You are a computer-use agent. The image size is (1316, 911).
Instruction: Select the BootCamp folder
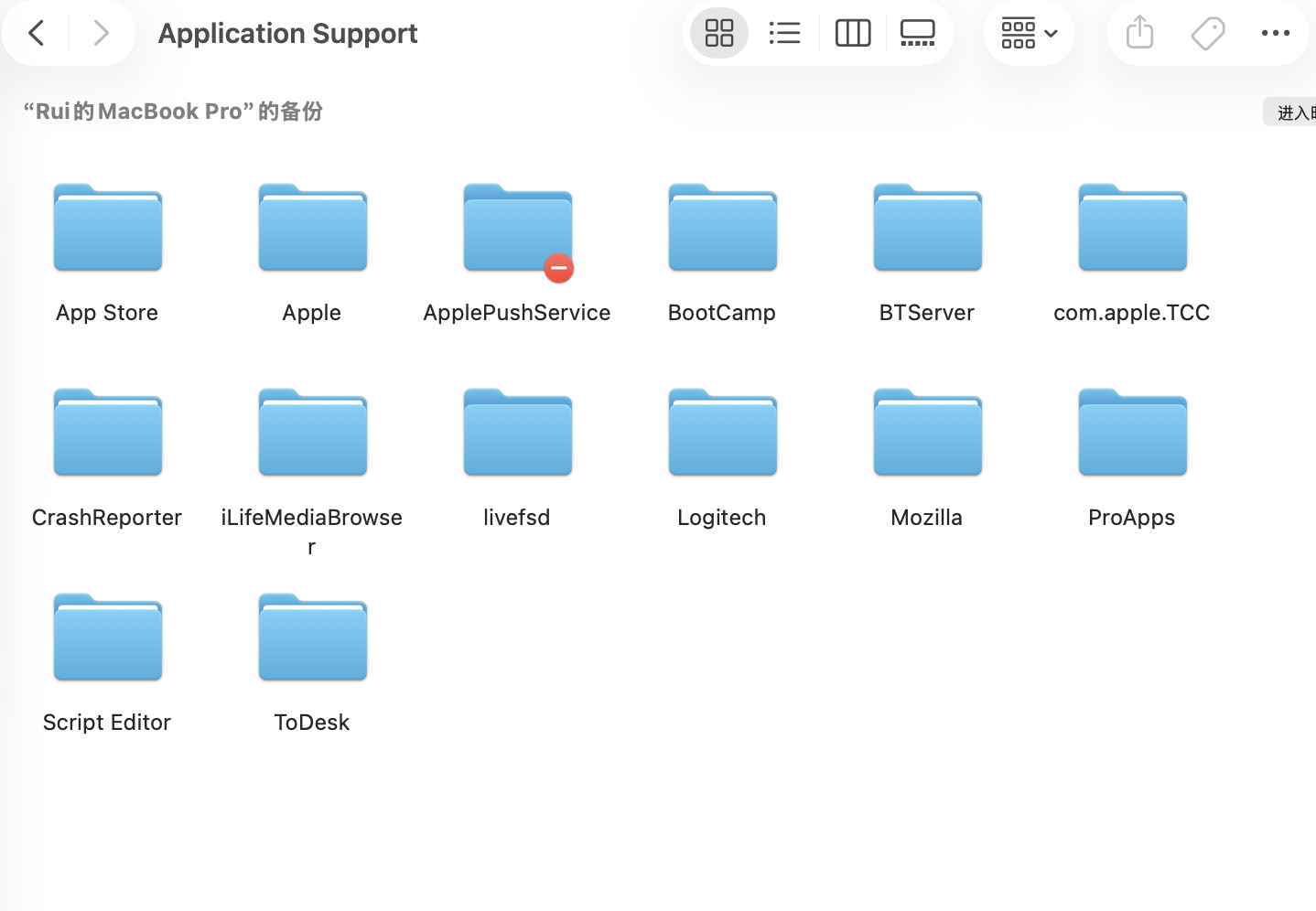(722, 229)
